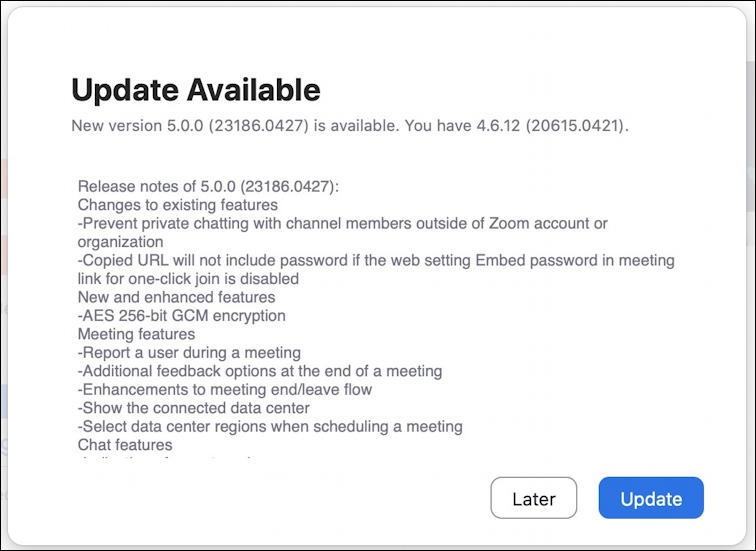756x551 pixels.
Task: Select the Enhancements to meeting end/leave flow line
Action: click(x=225, y=390)
